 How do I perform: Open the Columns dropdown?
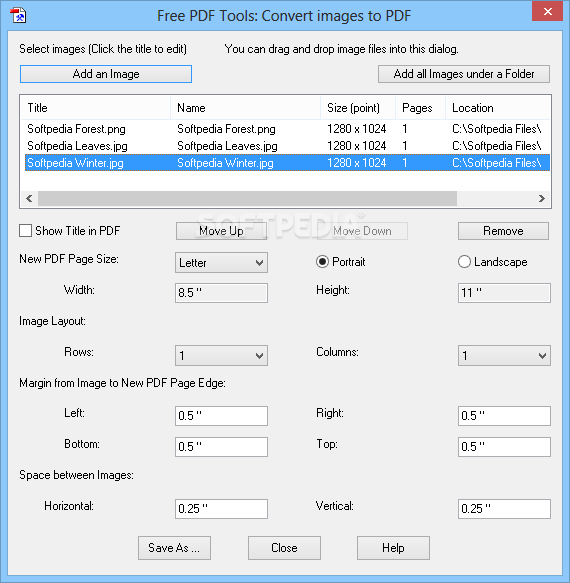(504, 355)
